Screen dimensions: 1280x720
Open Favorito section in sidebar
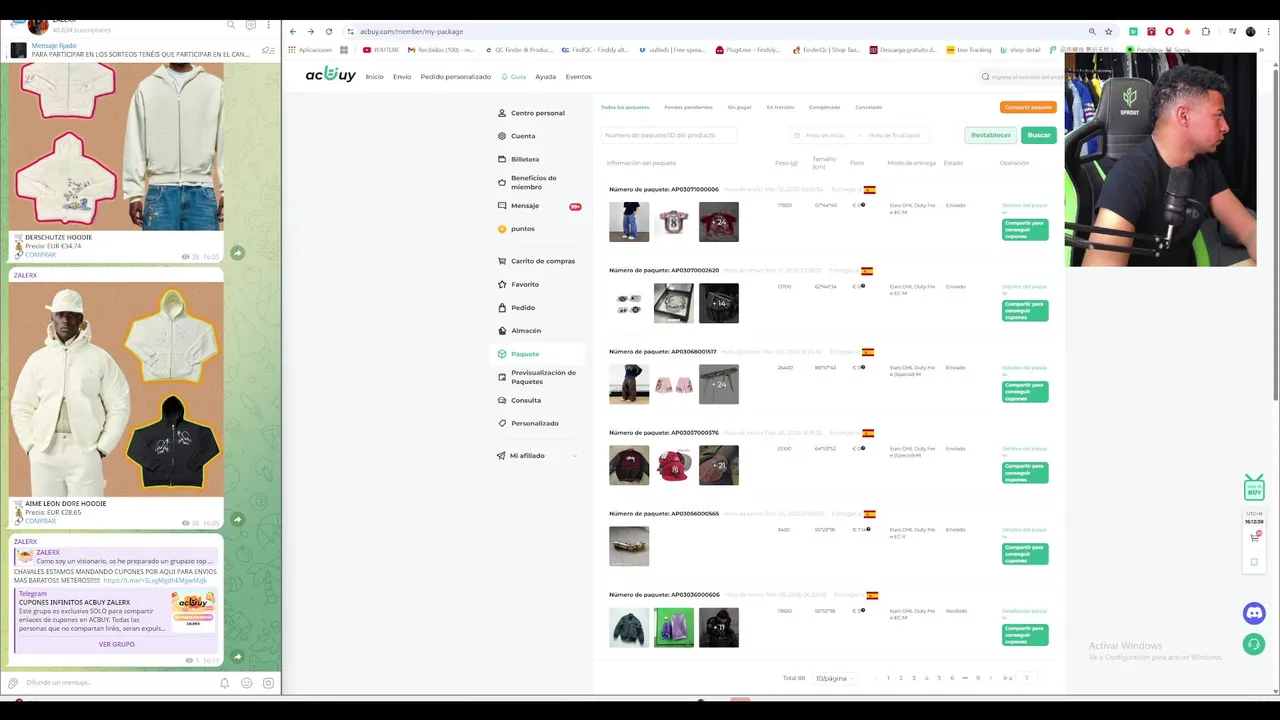tap(525, 284)
